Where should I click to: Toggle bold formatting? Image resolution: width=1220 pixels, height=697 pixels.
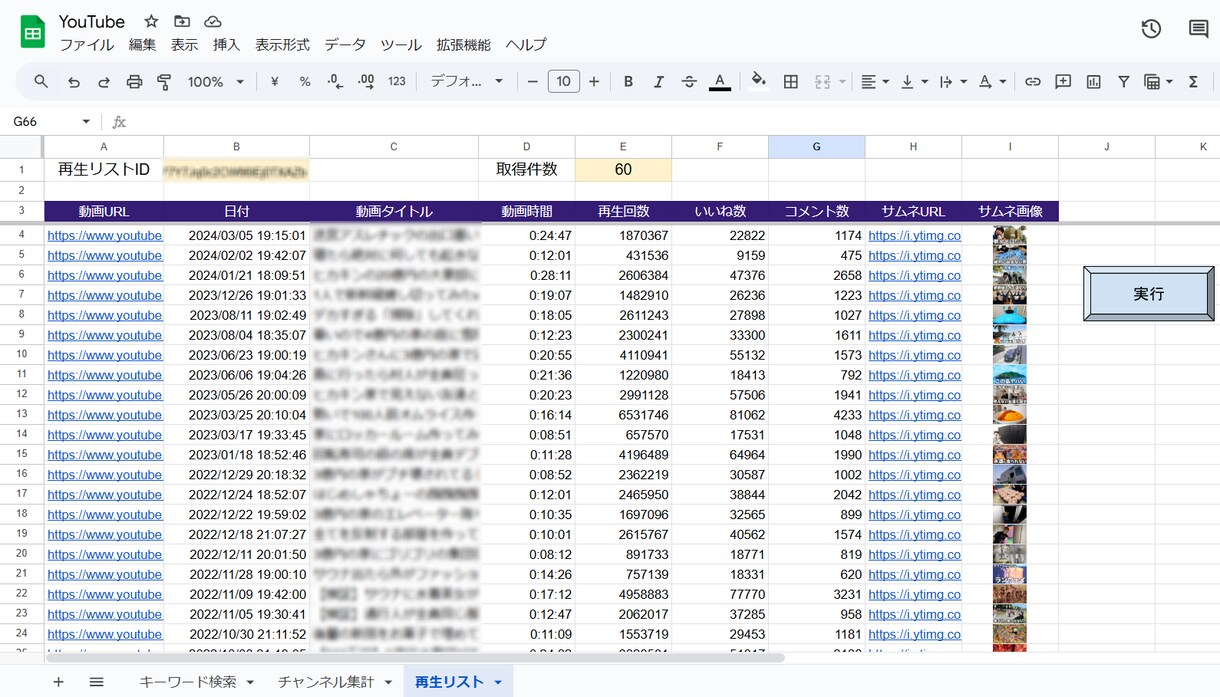point(628,82)
